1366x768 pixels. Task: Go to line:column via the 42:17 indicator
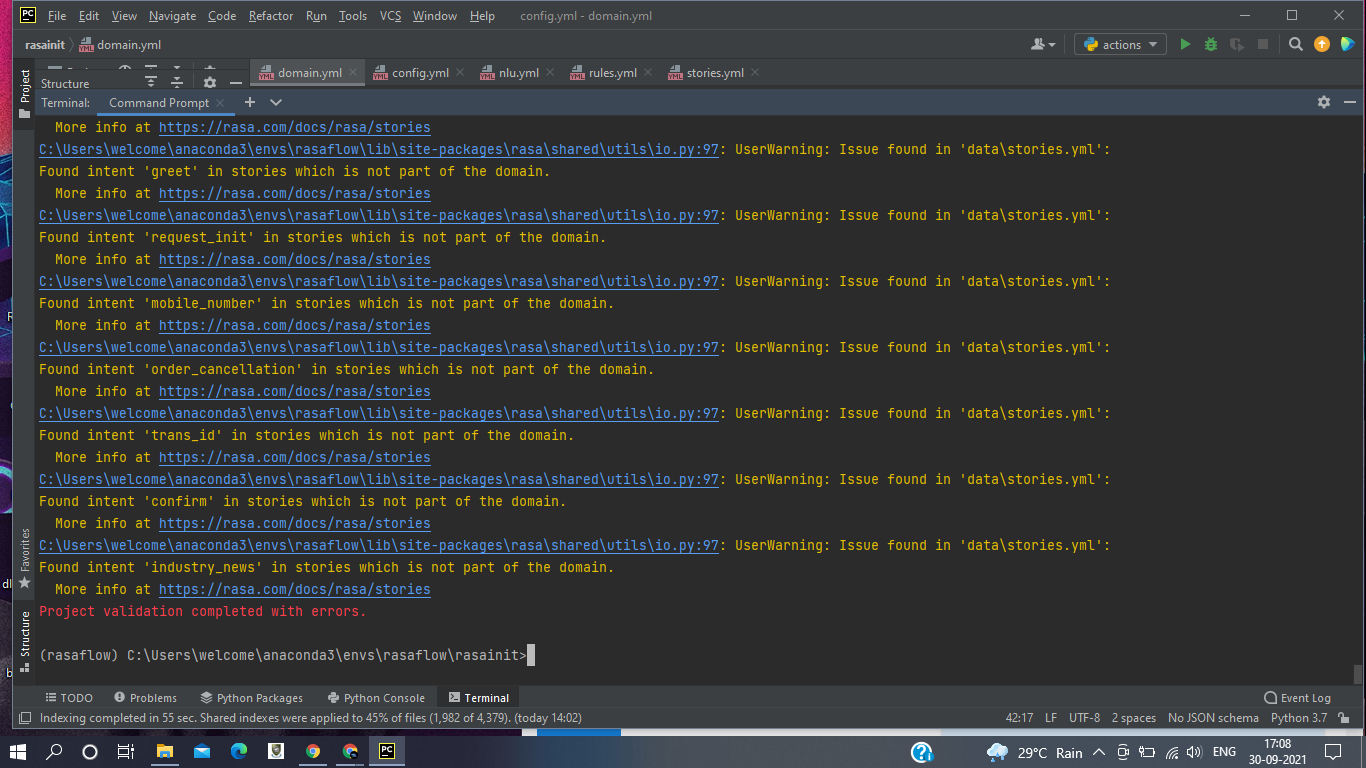(1019, 717)
